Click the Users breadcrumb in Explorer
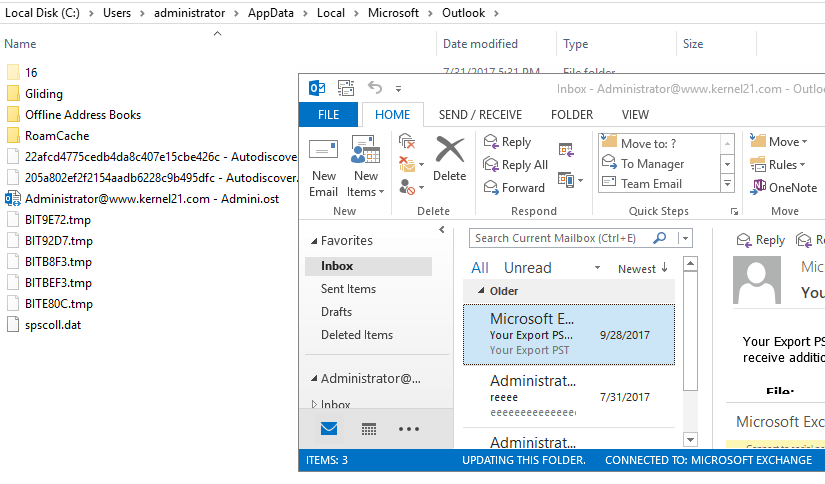The width and height of the screenshot is (825, 484). 117,13
